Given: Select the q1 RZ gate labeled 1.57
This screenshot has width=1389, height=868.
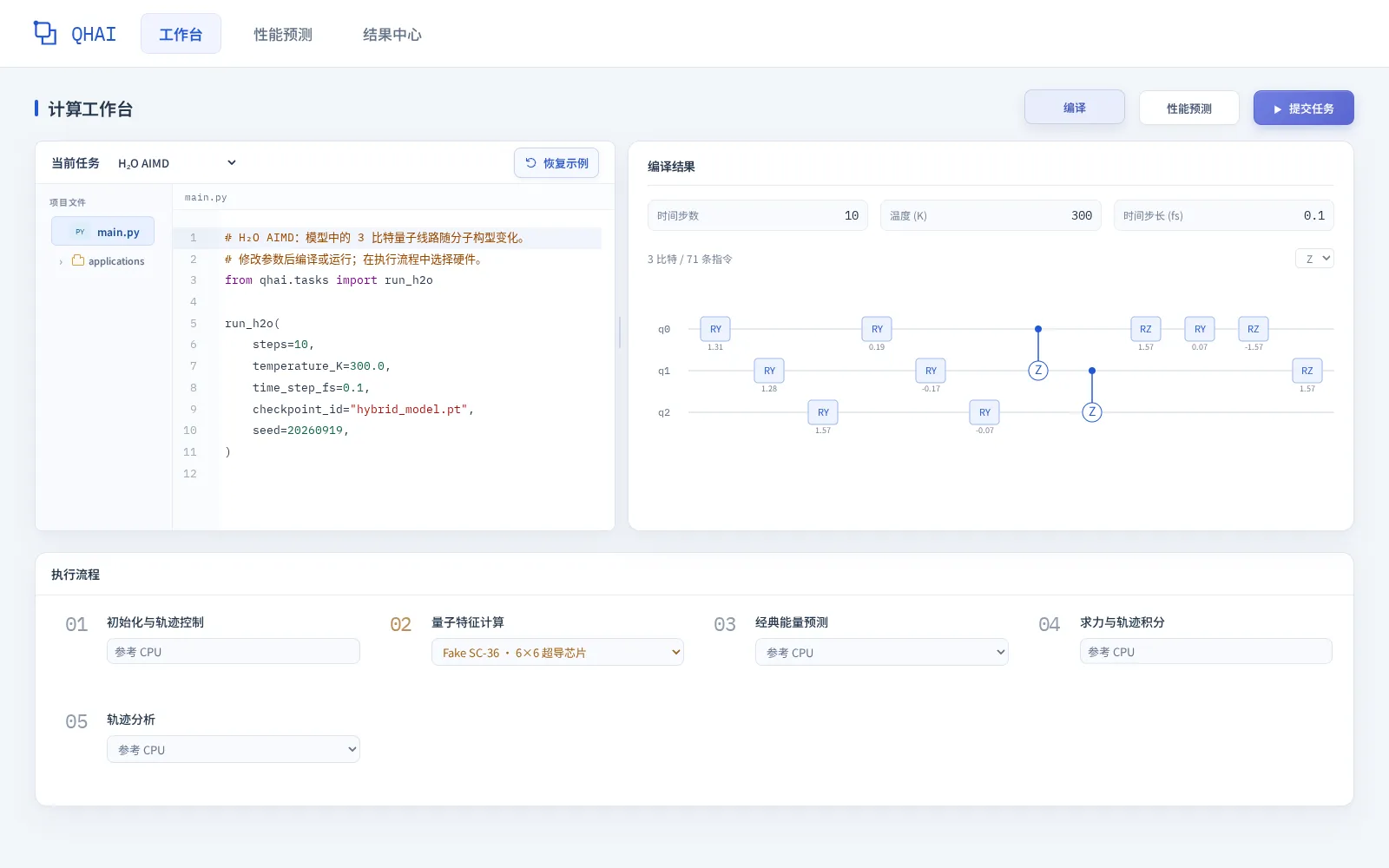Looking at the screenshot, I should pos(1307,371).
